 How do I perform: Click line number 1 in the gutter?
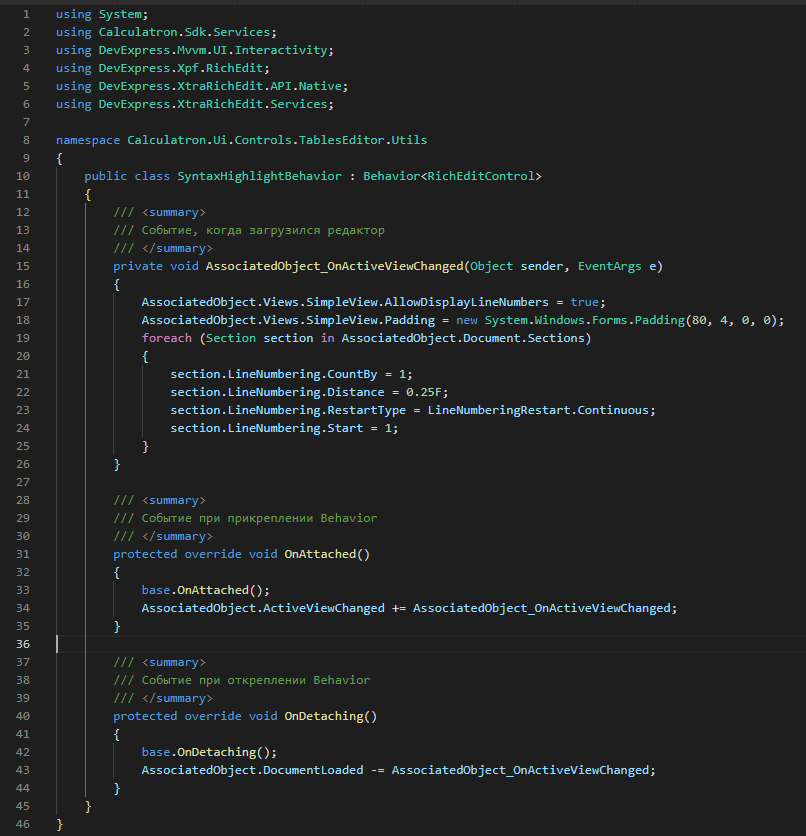coord(26,14)
